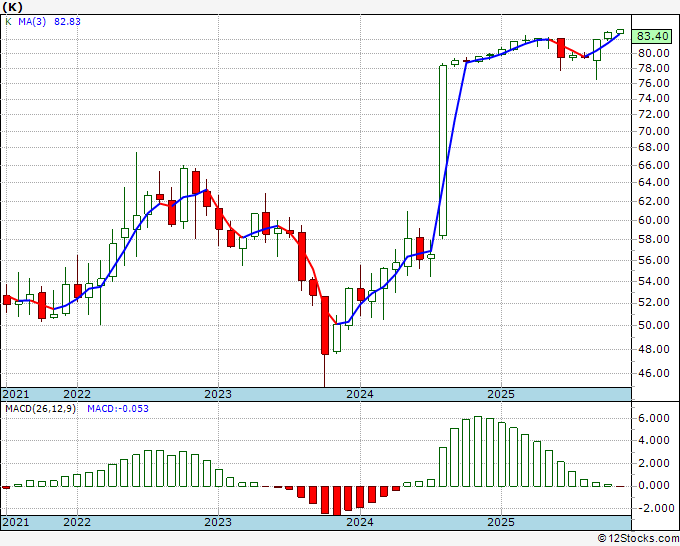Click the MACD:-0.053 value readout
This screenshot has height=546, width=680.
point(118,409)
